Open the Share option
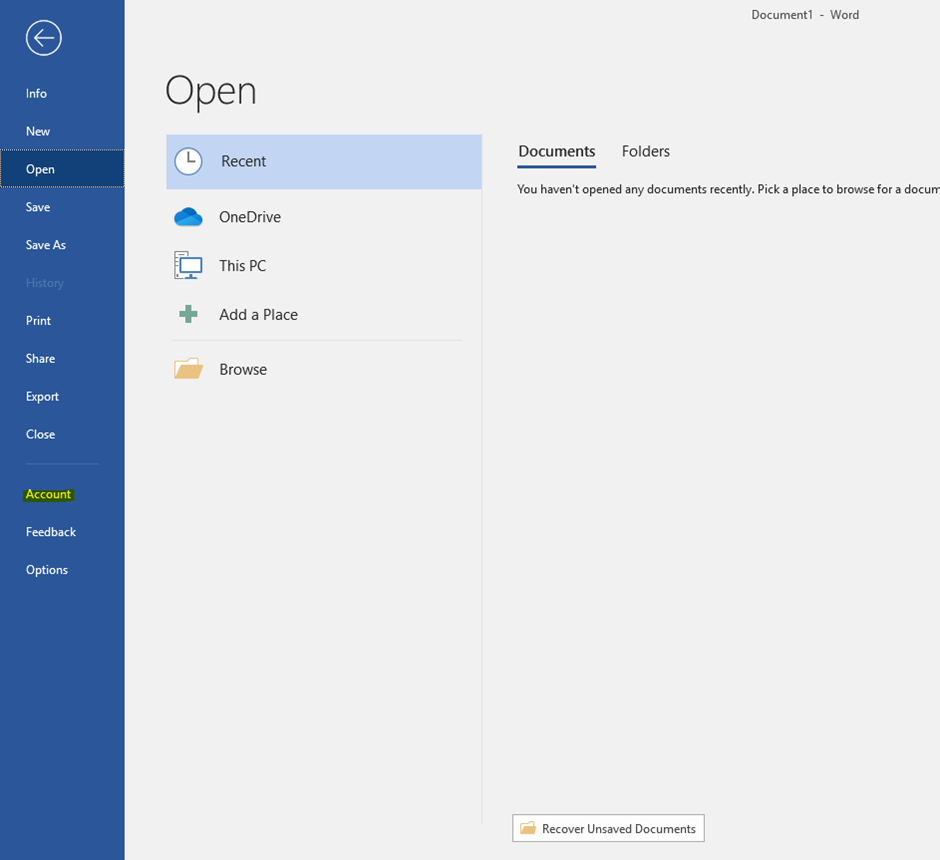Screen dimensions: 940x860 [41, 359]
